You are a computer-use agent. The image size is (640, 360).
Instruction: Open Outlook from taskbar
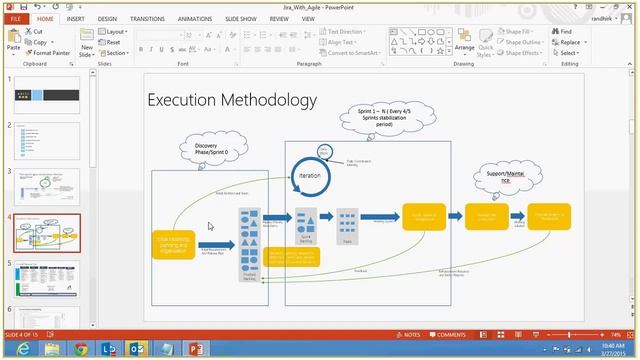(x=137, y=349)
